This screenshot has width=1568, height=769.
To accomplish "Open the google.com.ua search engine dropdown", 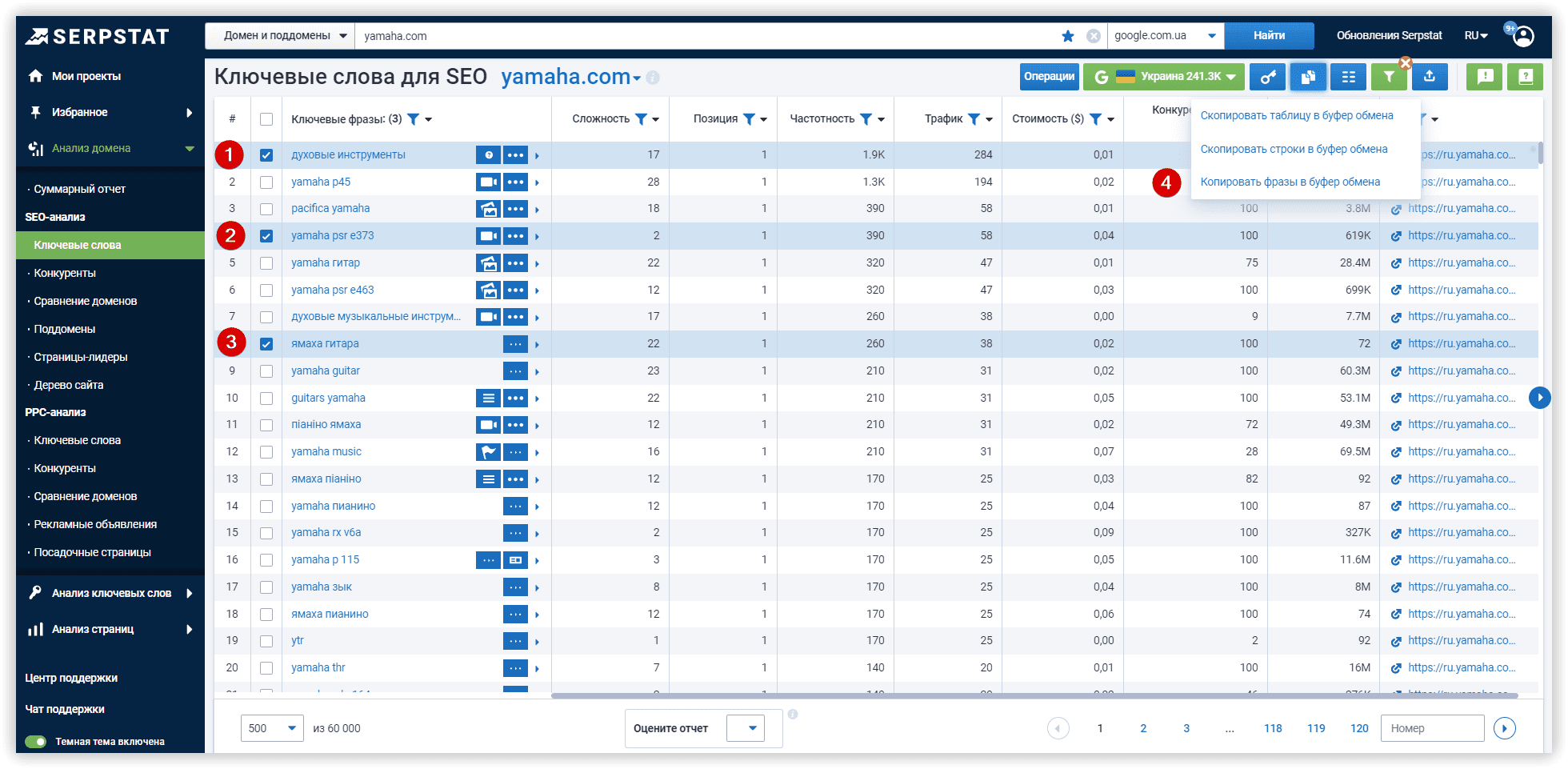I will tap(1165, 36).
